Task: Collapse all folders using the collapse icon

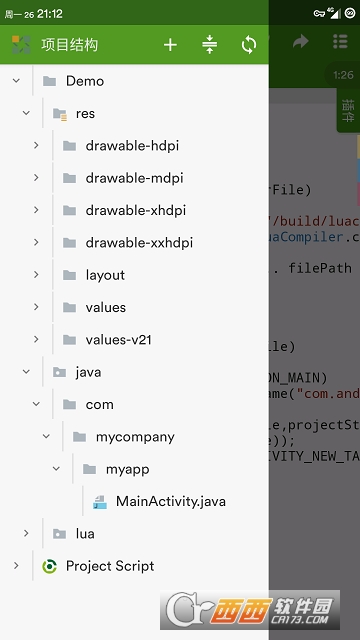Action: [209, 44]
